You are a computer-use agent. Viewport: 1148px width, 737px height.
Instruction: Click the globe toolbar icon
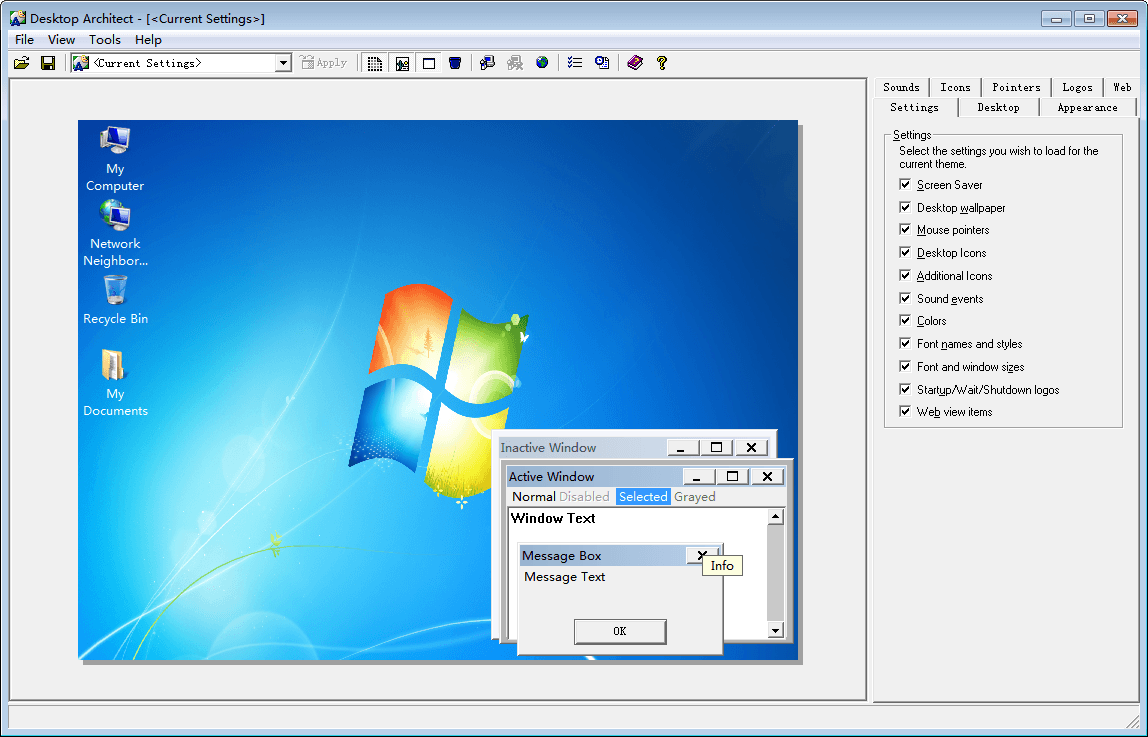542,63
